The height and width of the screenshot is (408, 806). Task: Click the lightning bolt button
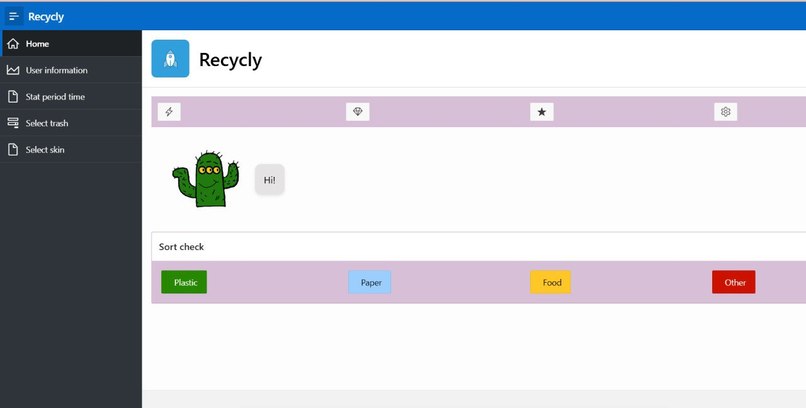[169, 112]
